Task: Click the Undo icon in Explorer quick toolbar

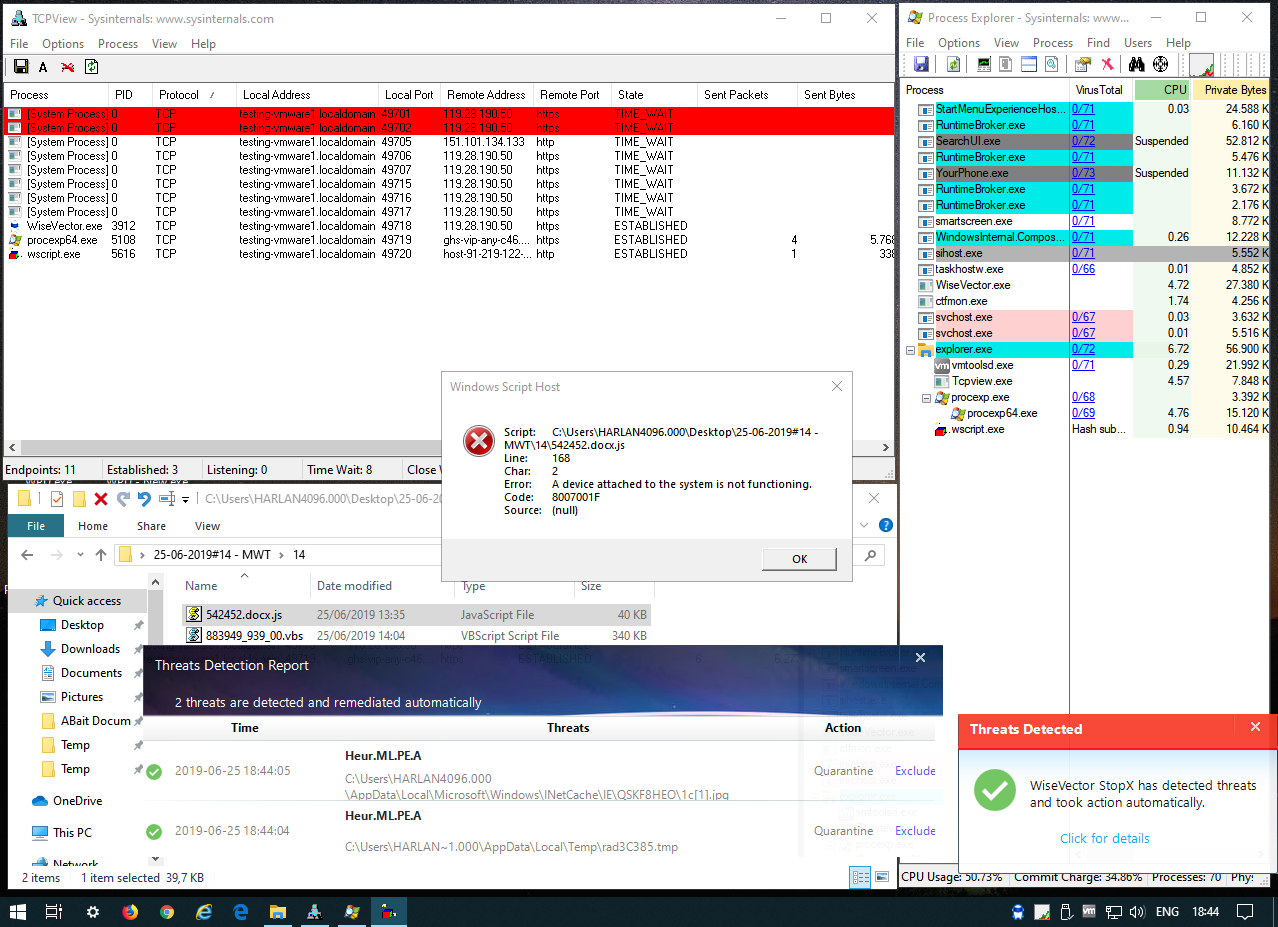Action: tap(144, 498)
